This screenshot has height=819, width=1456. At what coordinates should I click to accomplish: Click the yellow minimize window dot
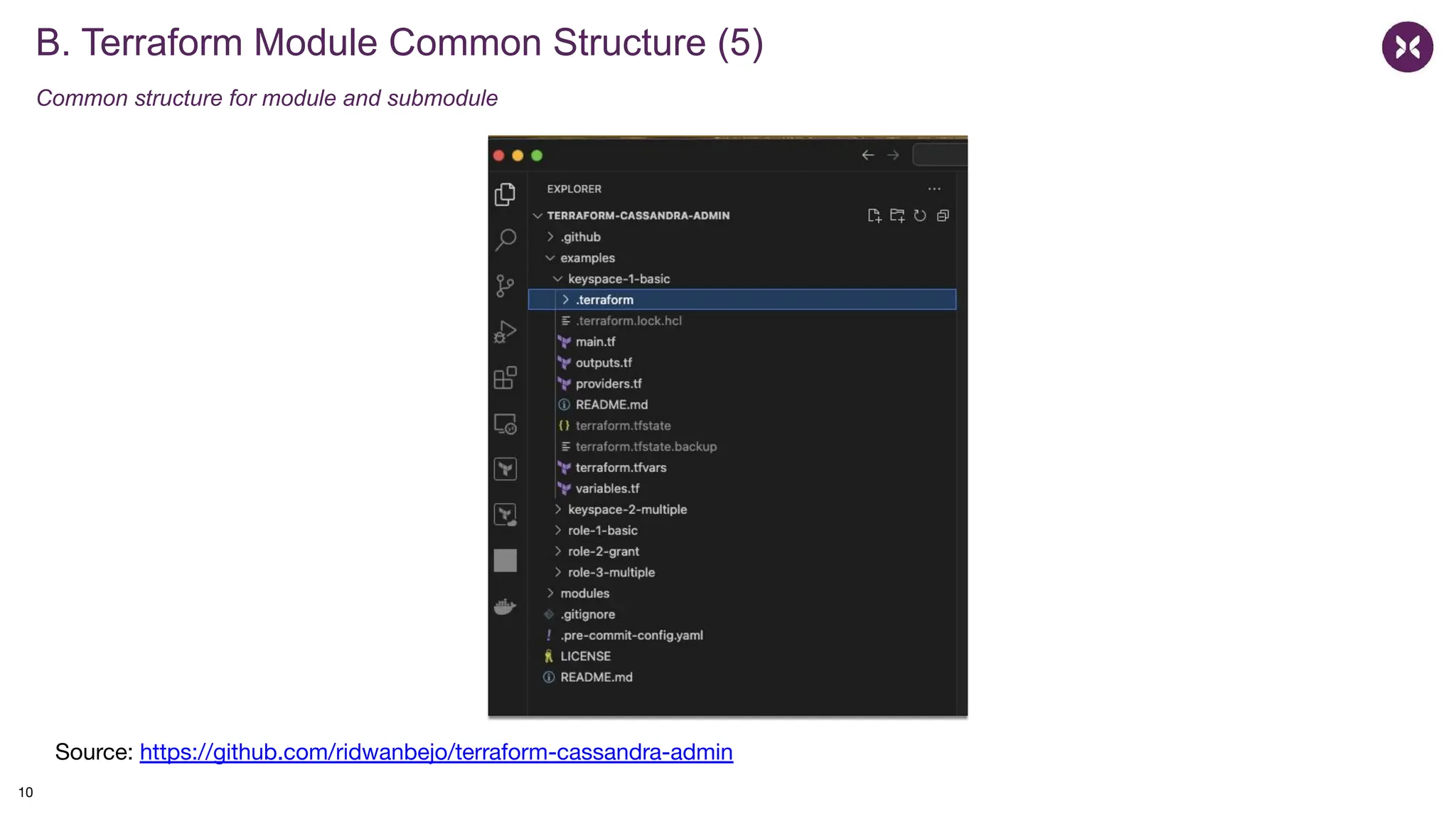[x=518, y=156]
